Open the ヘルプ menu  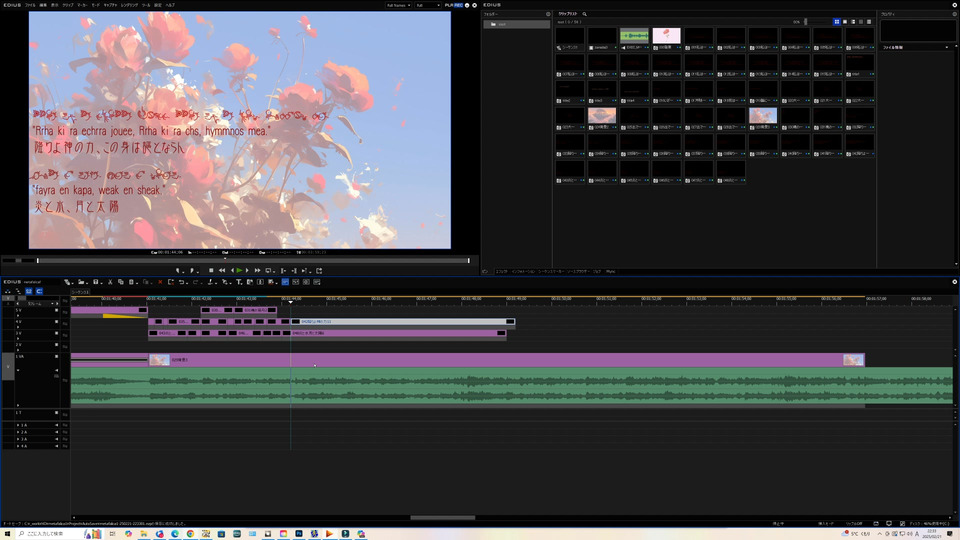(x=170, y=5)
